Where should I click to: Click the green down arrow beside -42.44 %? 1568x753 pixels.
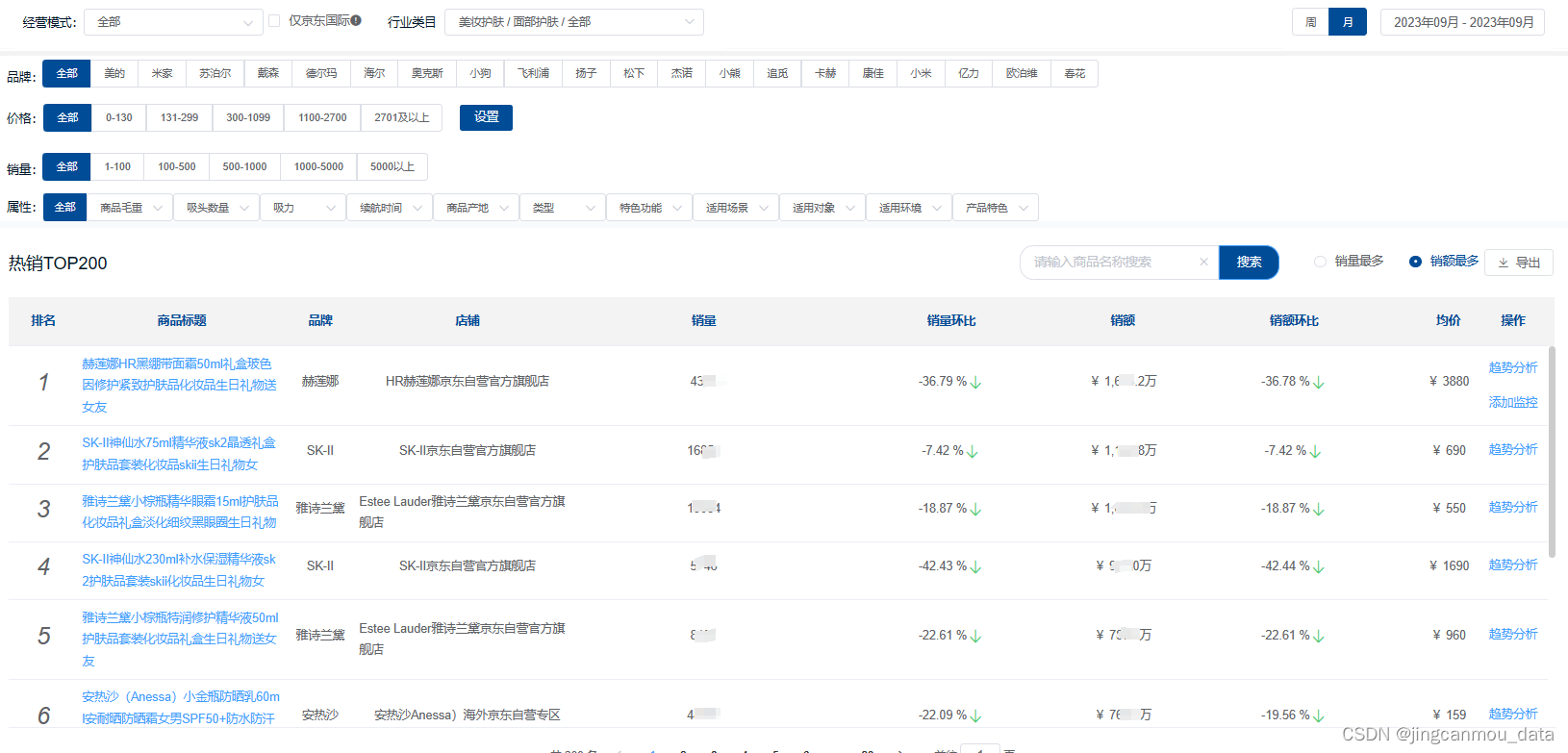[x=1319, y=566]
